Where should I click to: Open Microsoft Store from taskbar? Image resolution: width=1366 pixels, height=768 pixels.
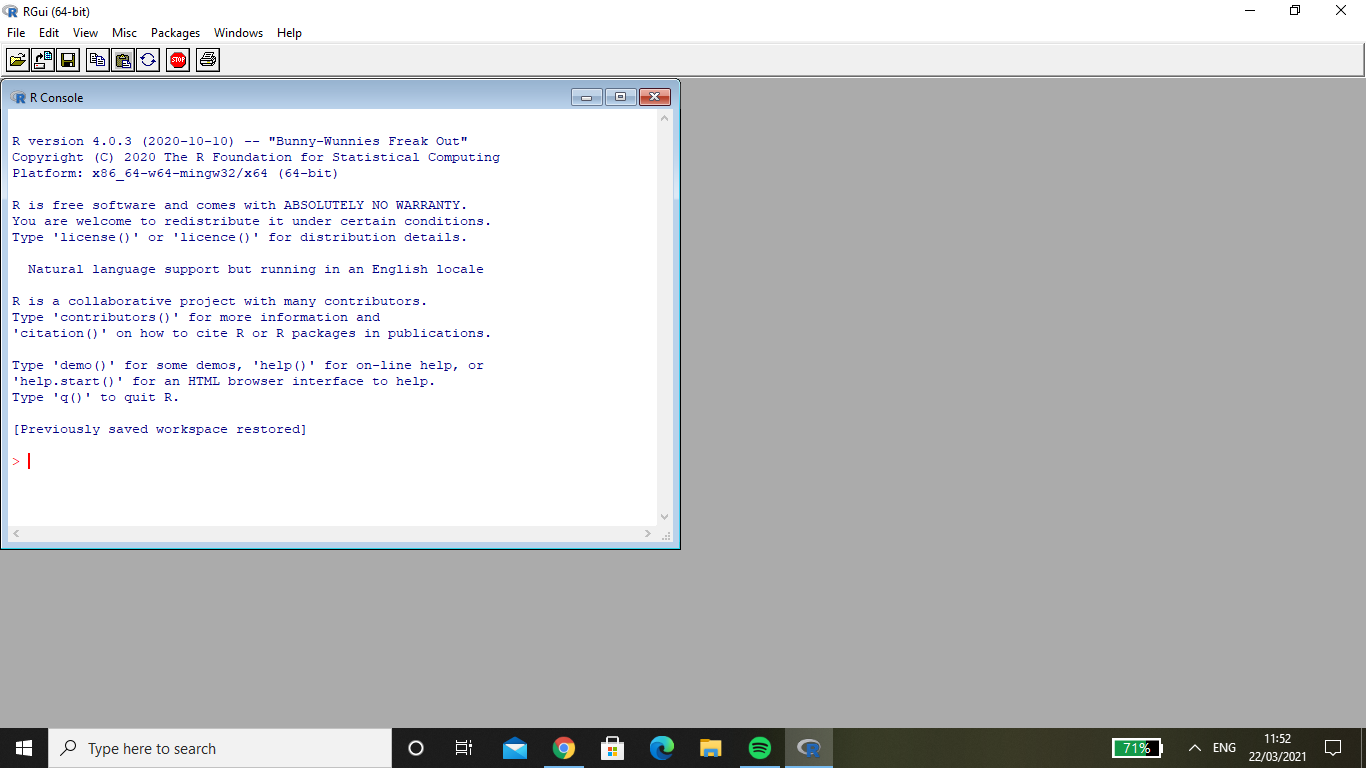click(612, 748)
